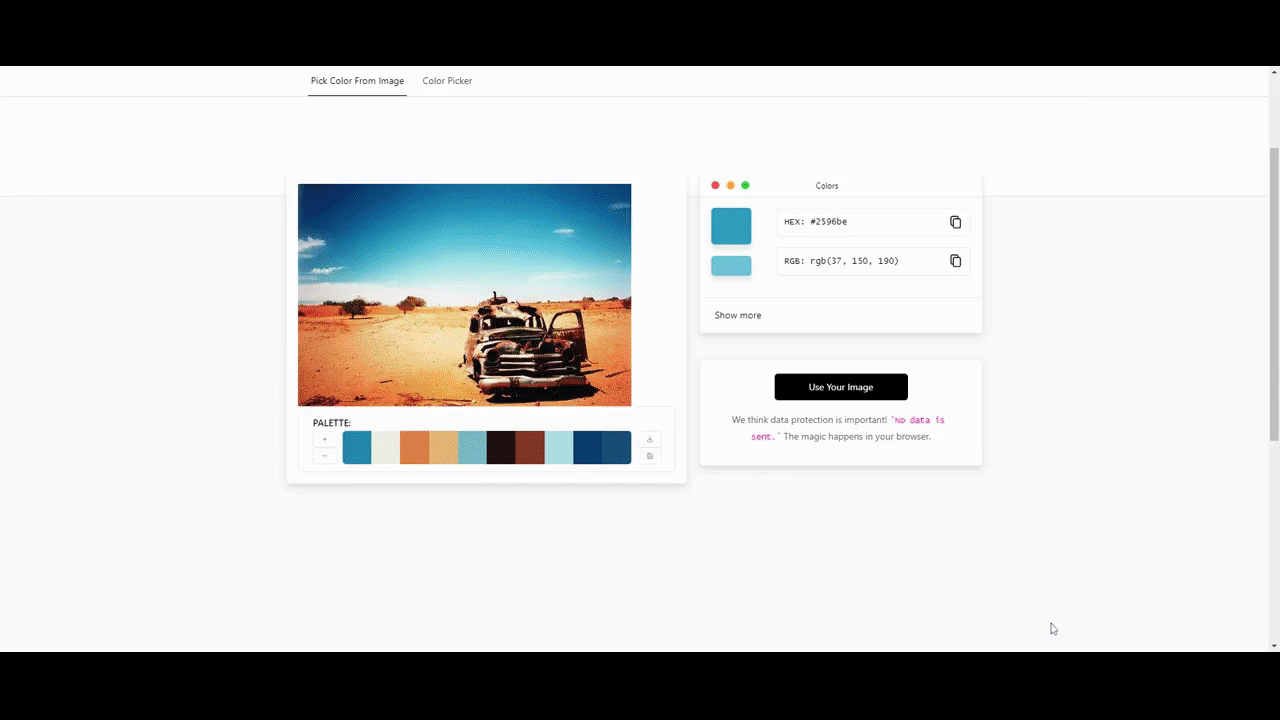Select the off-white palette swatch
The image size is (1280, 720).
coord(386,448)
